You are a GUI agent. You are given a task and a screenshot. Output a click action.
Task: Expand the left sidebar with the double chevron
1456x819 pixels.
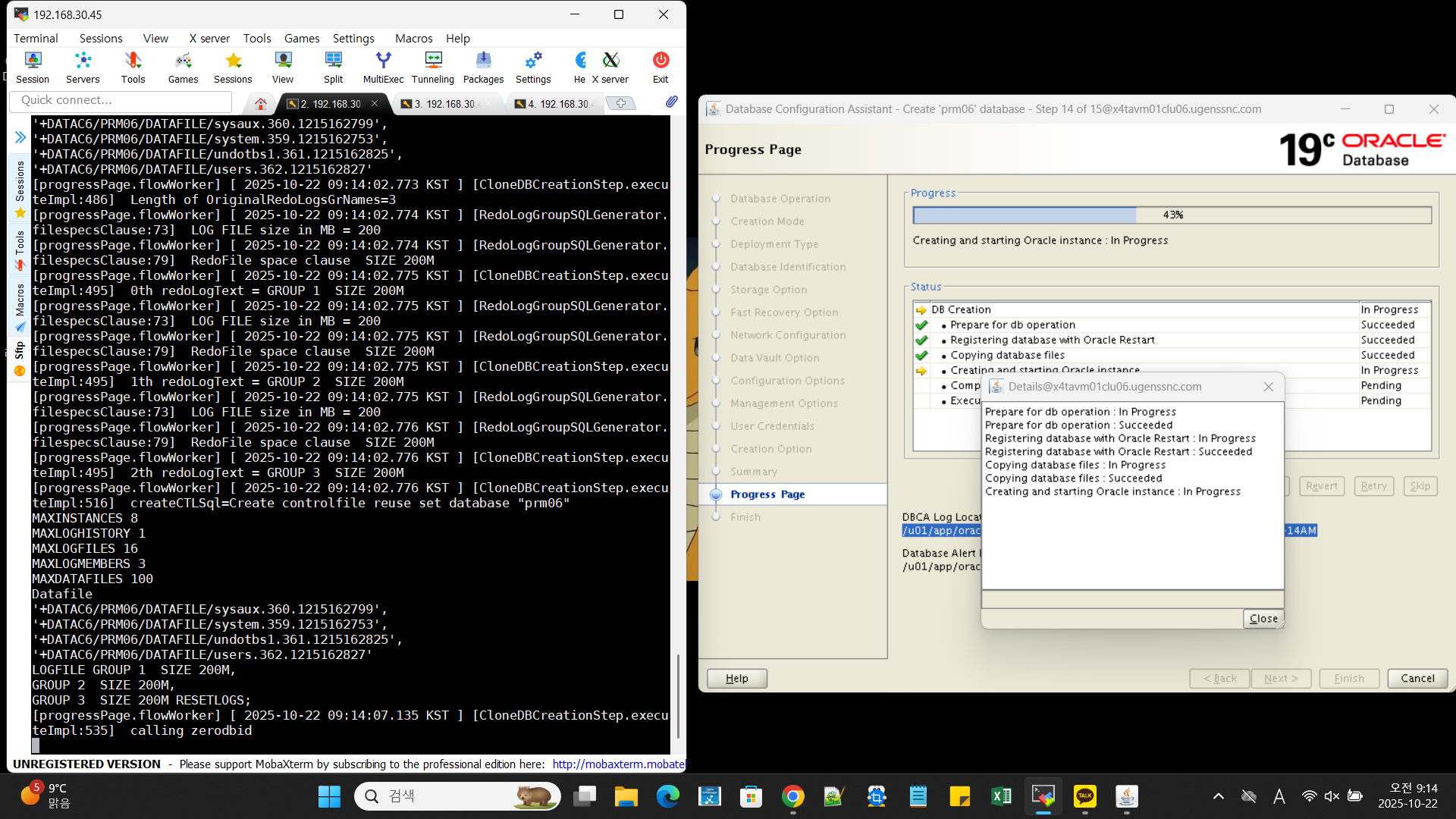coord(20,137)
